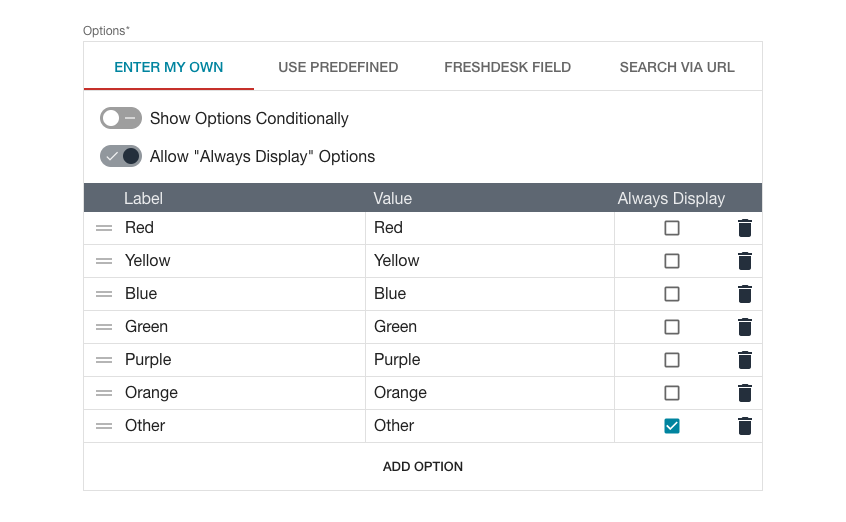Remove the Orange option via trash icon
The width and height of the screenshot is (846, 522).
pos(744,393)
